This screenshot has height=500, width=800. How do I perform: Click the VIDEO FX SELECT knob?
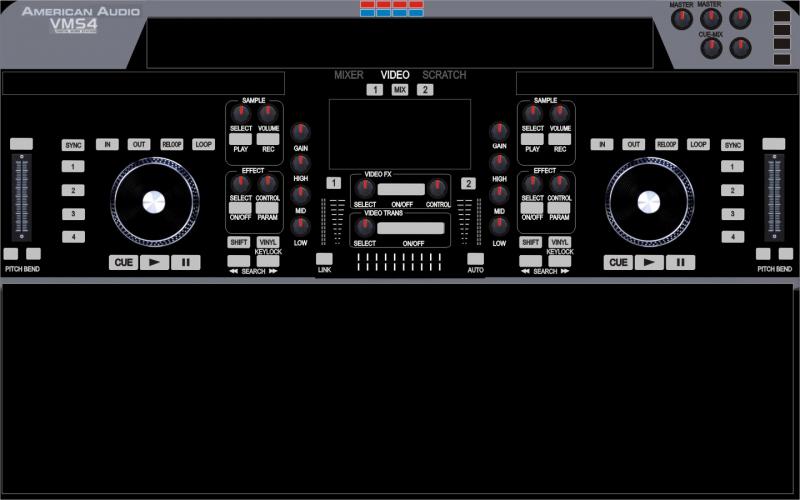365,189
